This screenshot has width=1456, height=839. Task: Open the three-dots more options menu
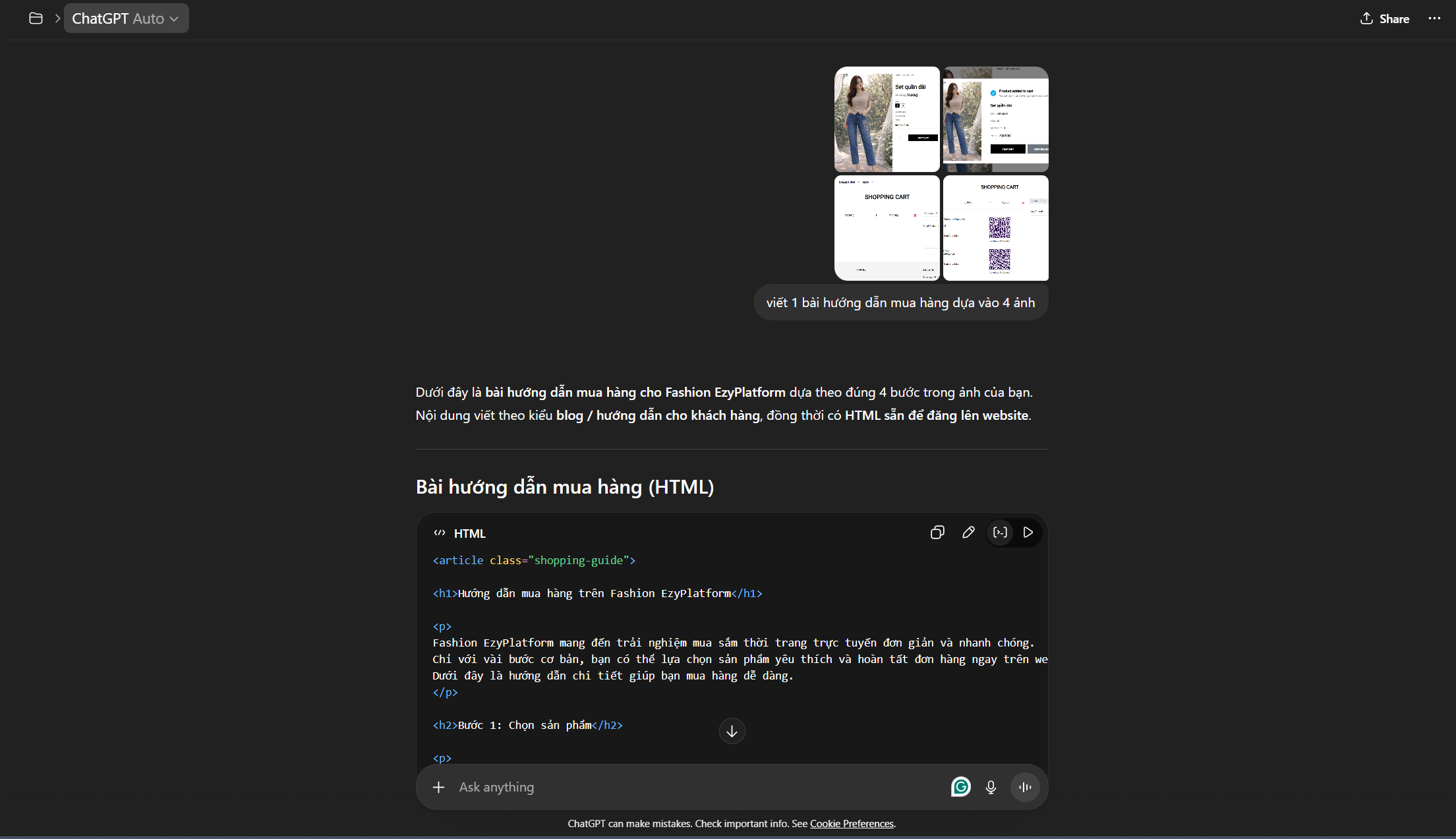tap(1434, 18)
